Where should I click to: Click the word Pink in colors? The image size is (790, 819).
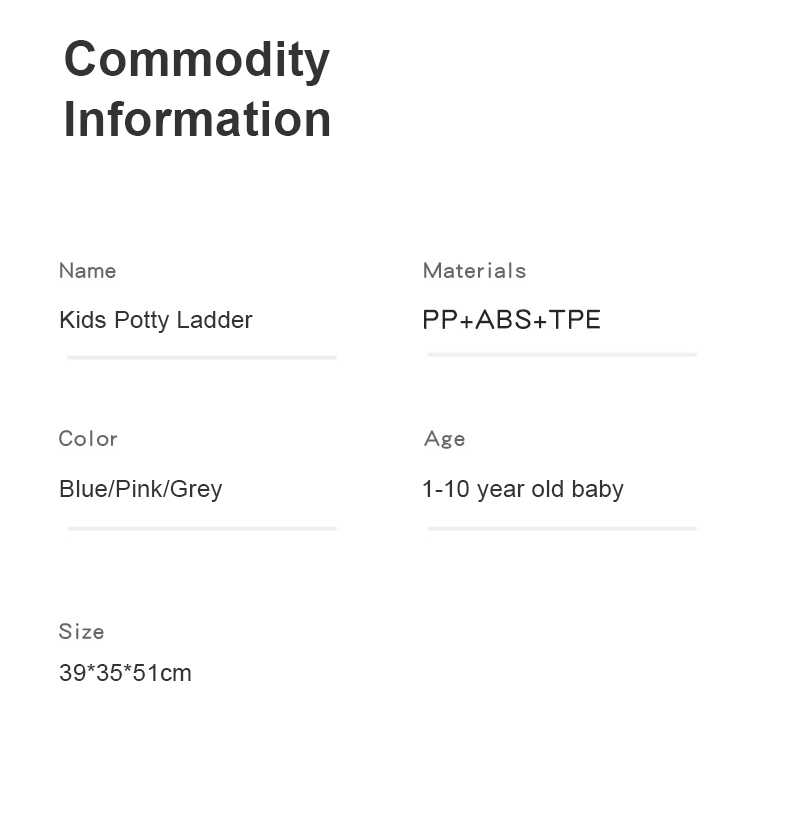(x=139, y=489)
